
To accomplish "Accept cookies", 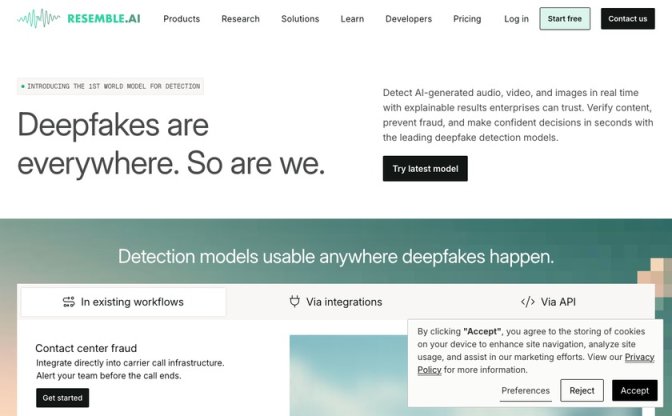I will [635, 391].
